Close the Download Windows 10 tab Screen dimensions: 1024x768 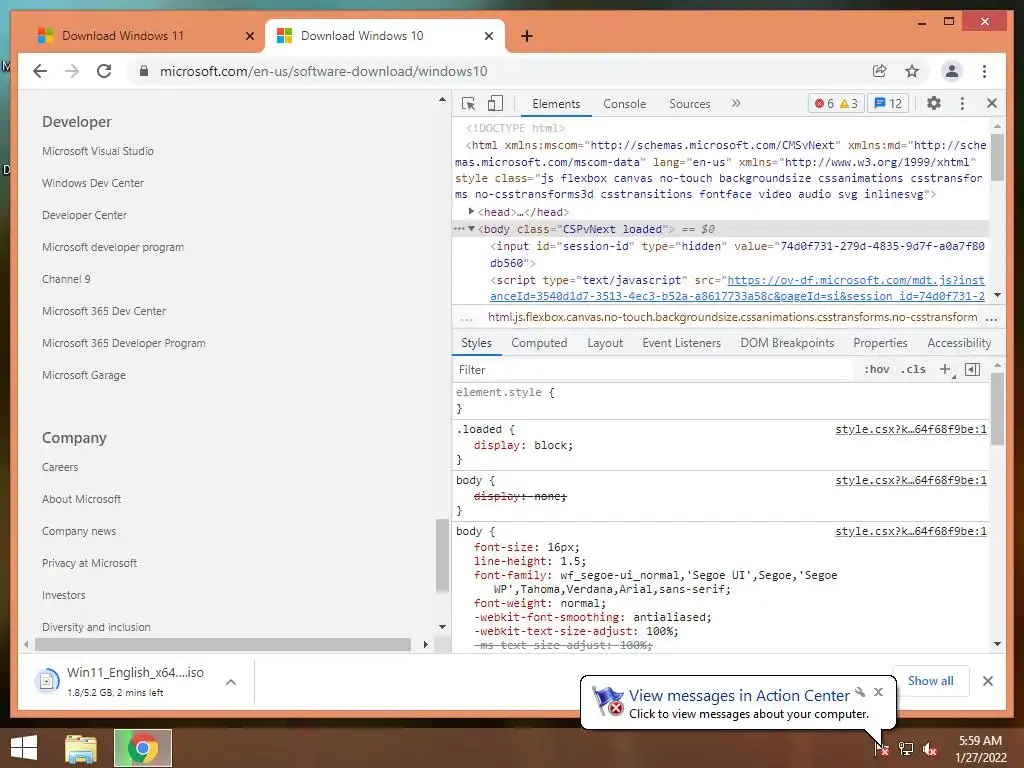488,36
